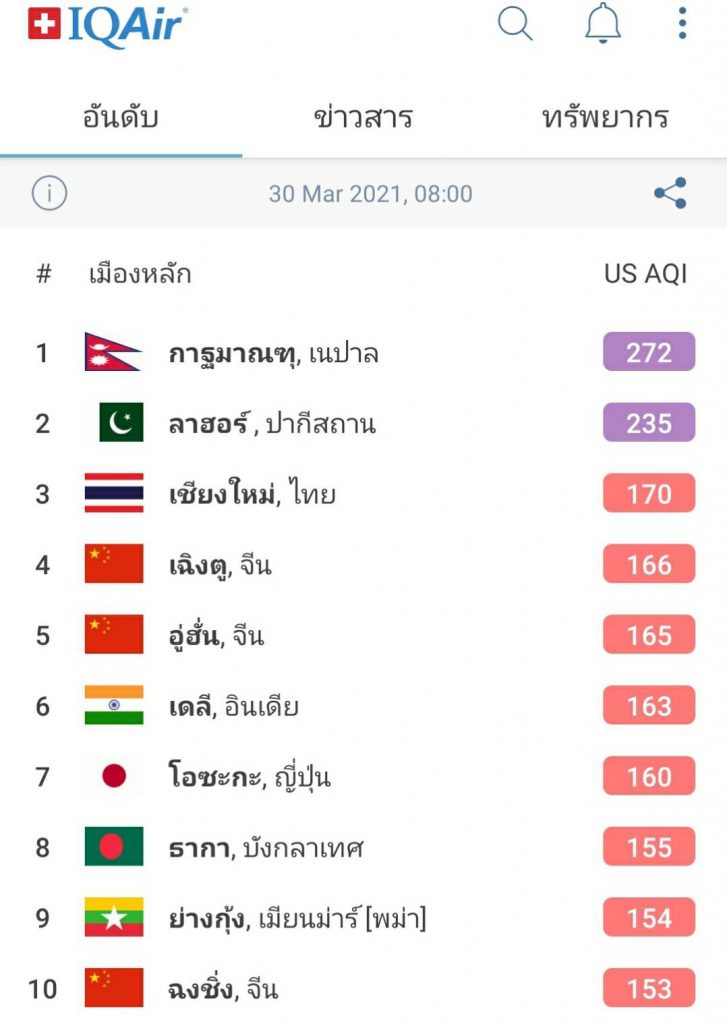Tap the 30 Mar 2021, 08:00 timestamp

tap(370, 194)
